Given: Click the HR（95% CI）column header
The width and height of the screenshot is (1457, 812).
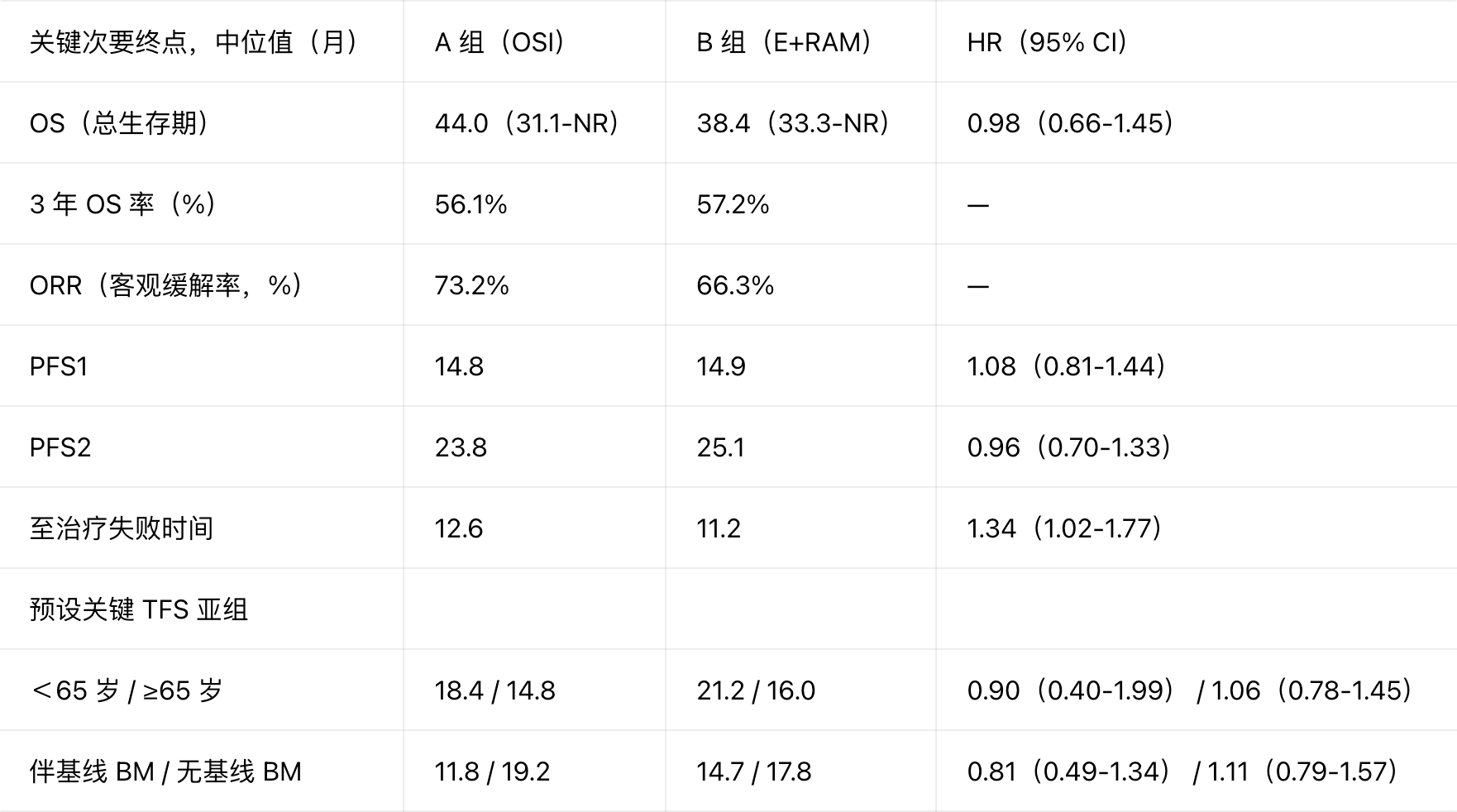Looking at the screenshot, I should point(1048,42).
